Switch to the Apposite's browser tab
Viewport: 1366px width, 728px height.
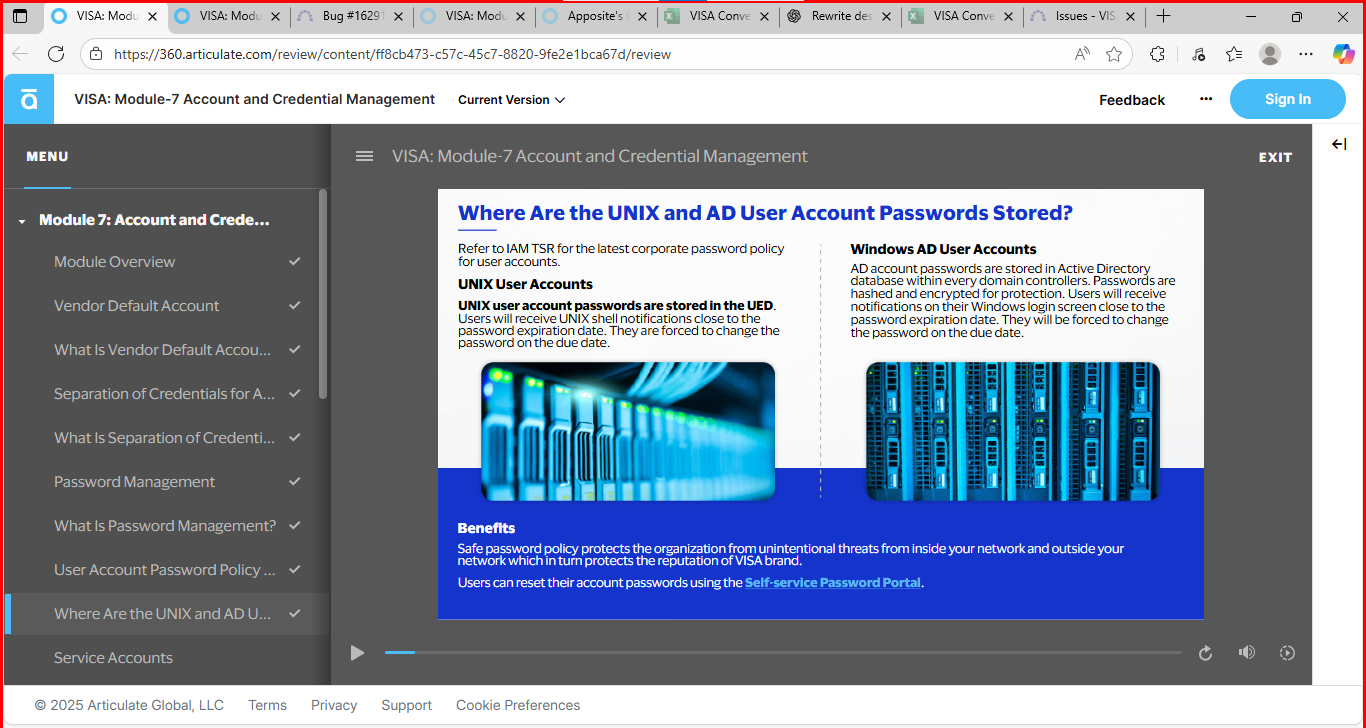(597, 16)
